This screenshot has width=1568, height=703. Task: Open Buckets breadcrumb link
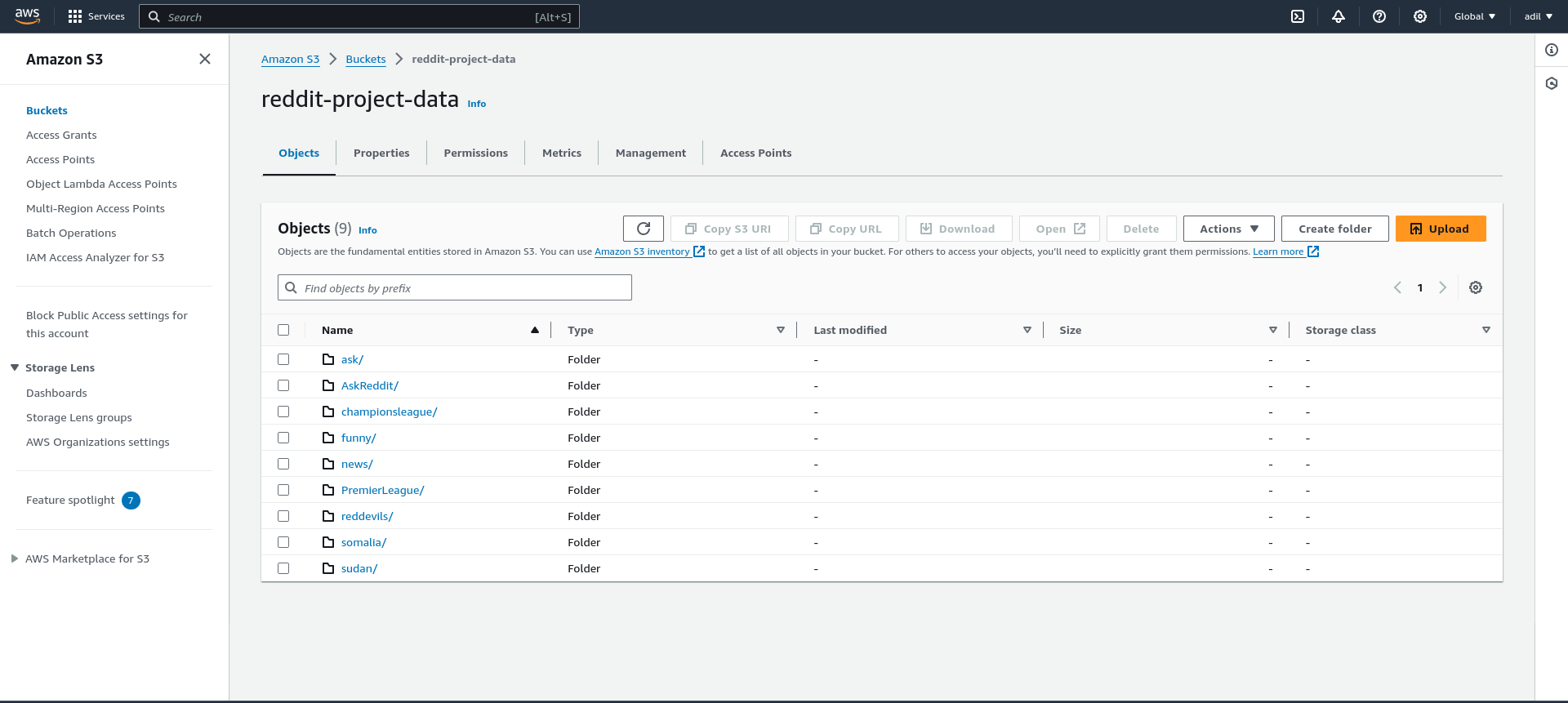pyautogui.click(x=366, y=59)
